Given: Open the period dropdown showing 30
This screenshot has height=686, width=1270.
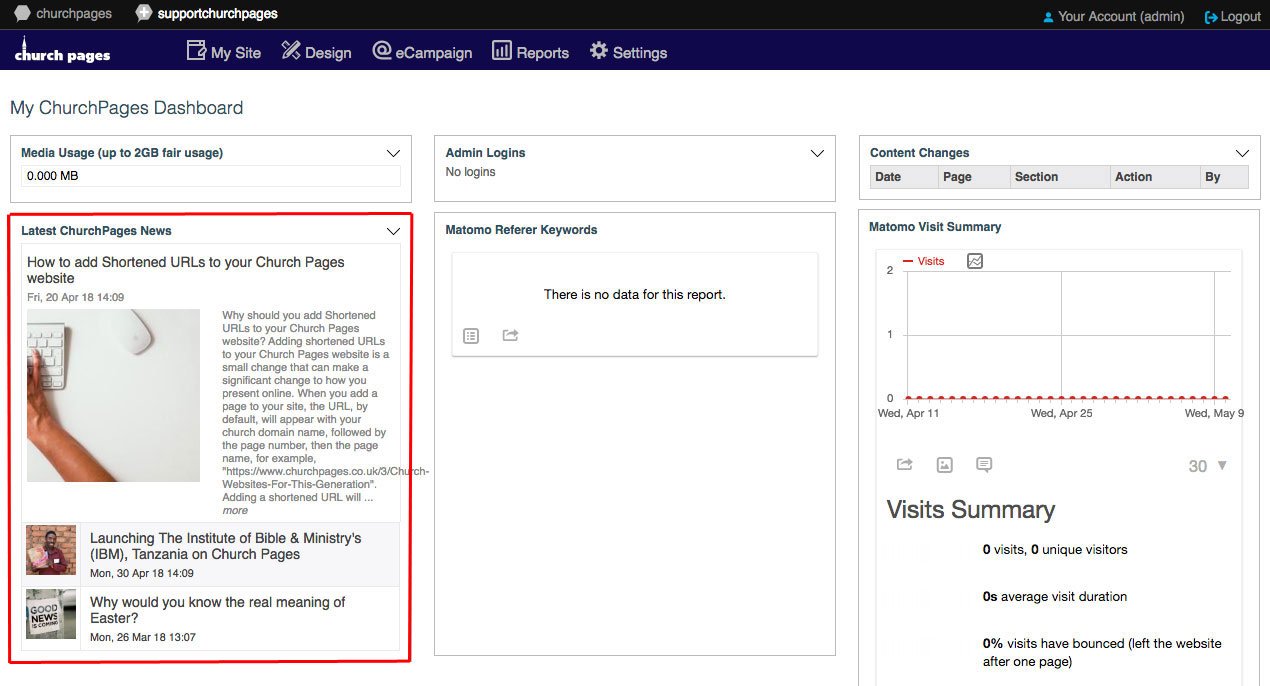Looking at the screenshot, I should pos(1207,466).
